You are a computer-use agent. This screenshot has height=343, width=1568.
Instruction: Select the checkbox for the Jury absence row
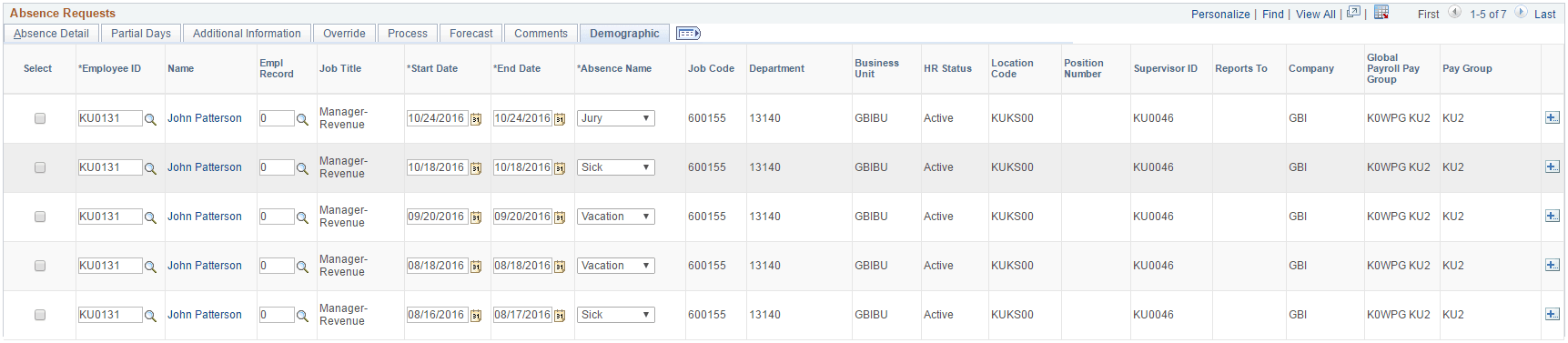coord(40,118)
